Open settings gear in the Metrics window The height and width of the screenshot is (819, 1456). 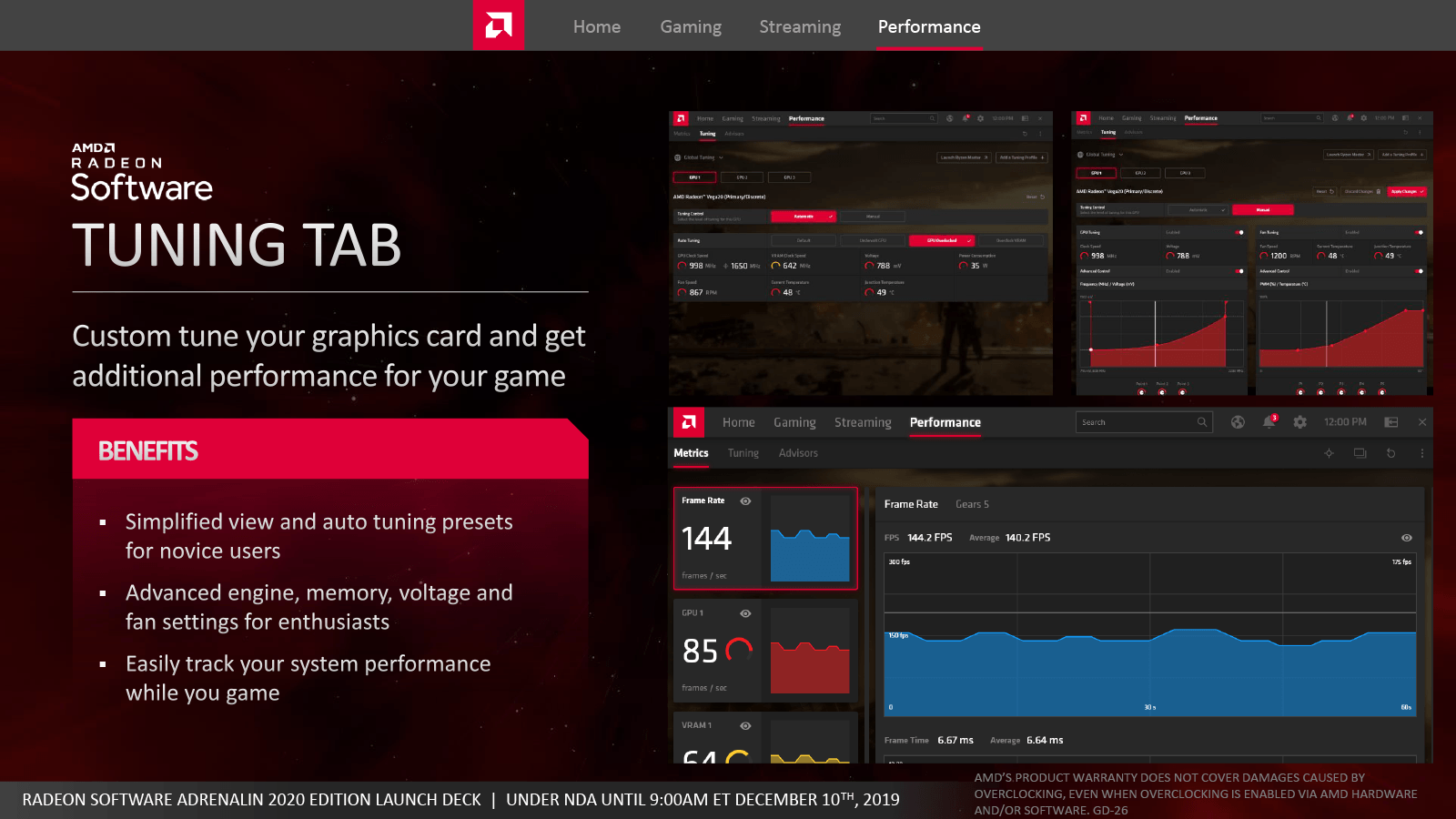pos(1300,422)
